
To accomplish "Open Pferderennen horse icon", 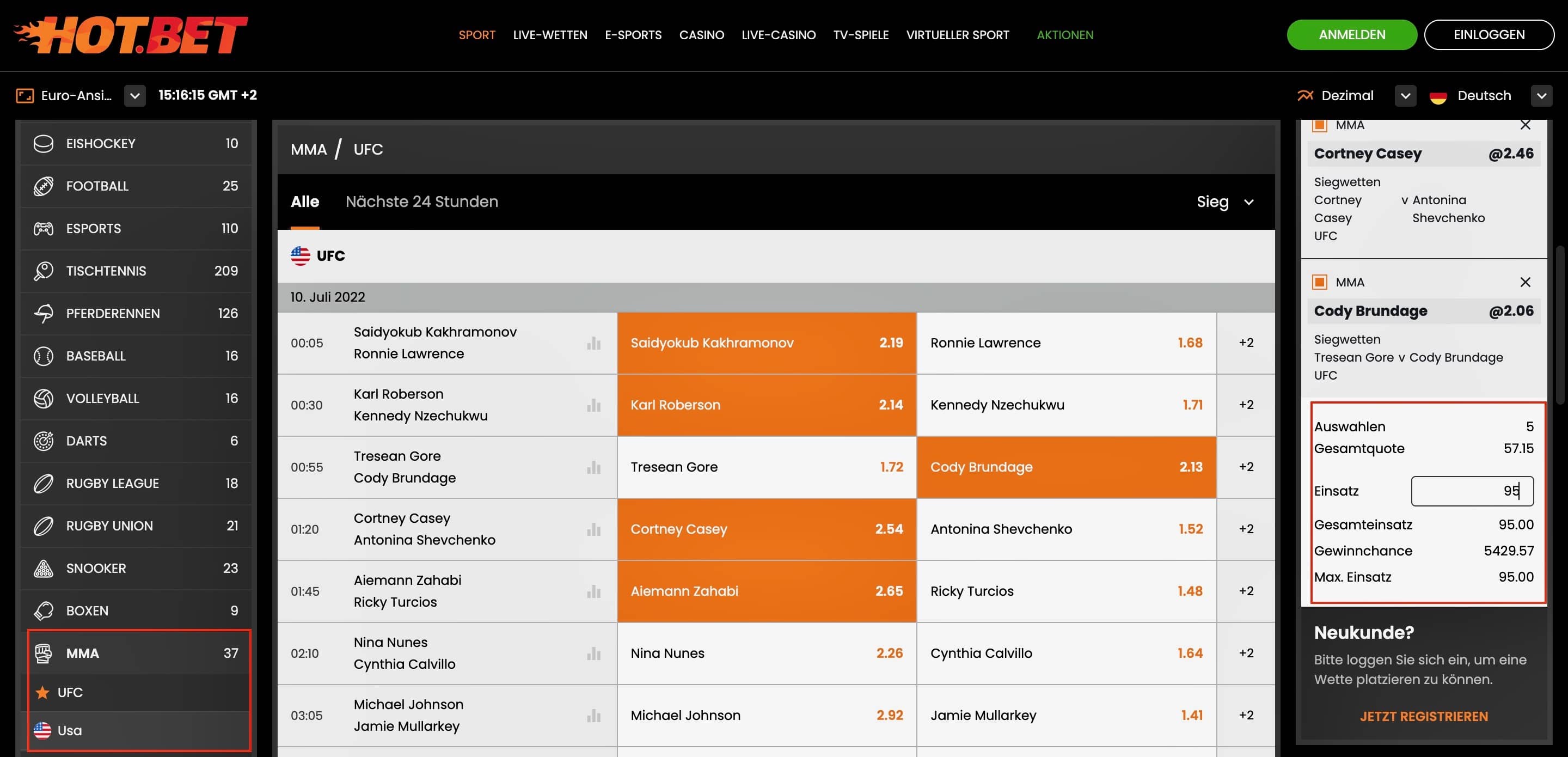I will pyautogui.click(x=43, y=314).
